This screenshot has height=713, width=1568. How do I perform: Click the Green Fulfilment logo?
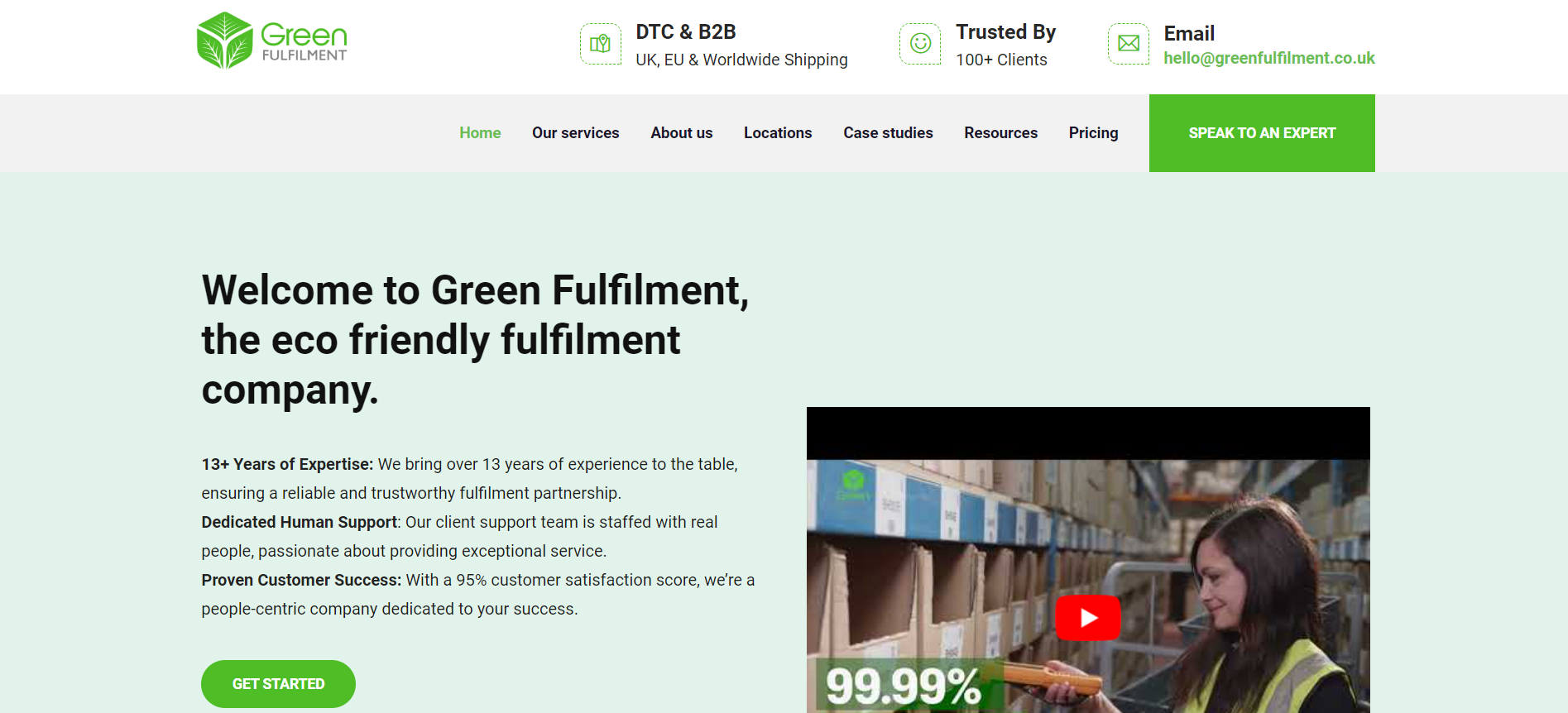271,41
